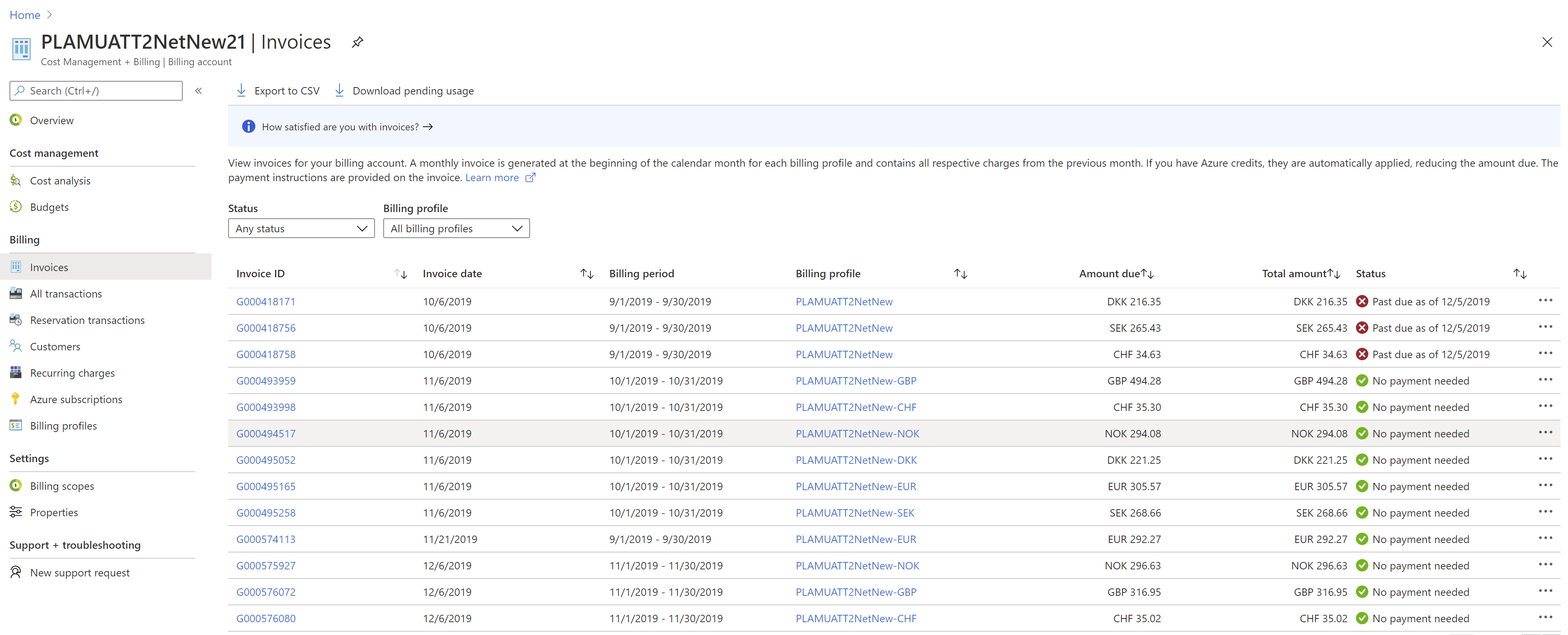This screenshot has height=635, width=1568.
Task: Open the Budgets sidebar item
Action: pos(50,207)
